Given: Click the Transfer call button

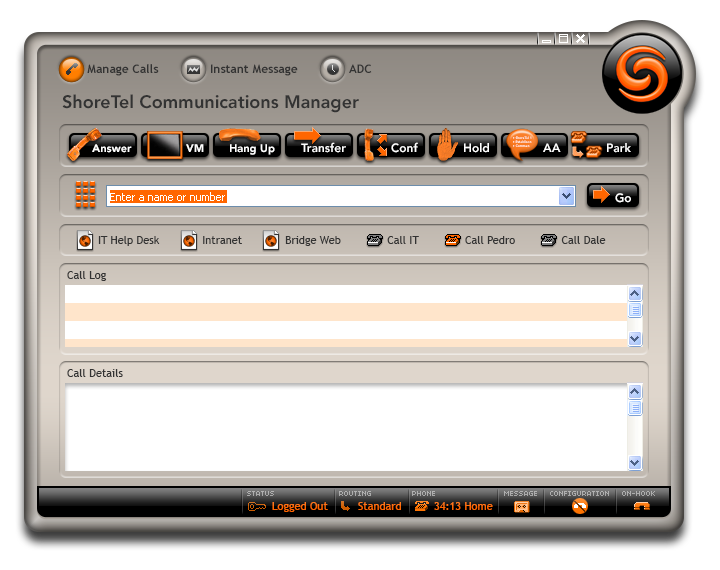Looking at the screenshot, I should coord(319,144).
